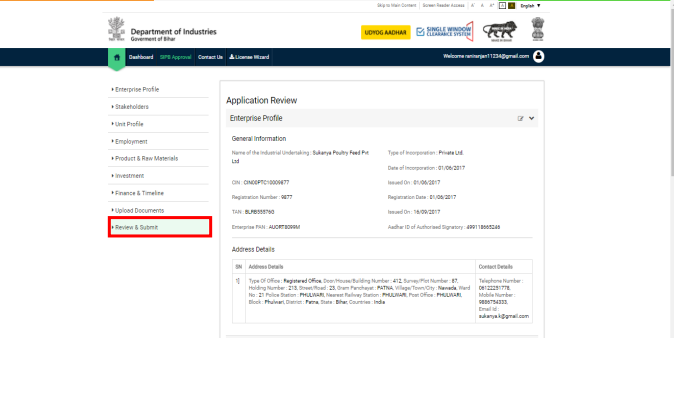This screenshot has width=674, height=405.
Task: Select Finance & Timeline in the sidebar
Action: click(x=158, y=193)
